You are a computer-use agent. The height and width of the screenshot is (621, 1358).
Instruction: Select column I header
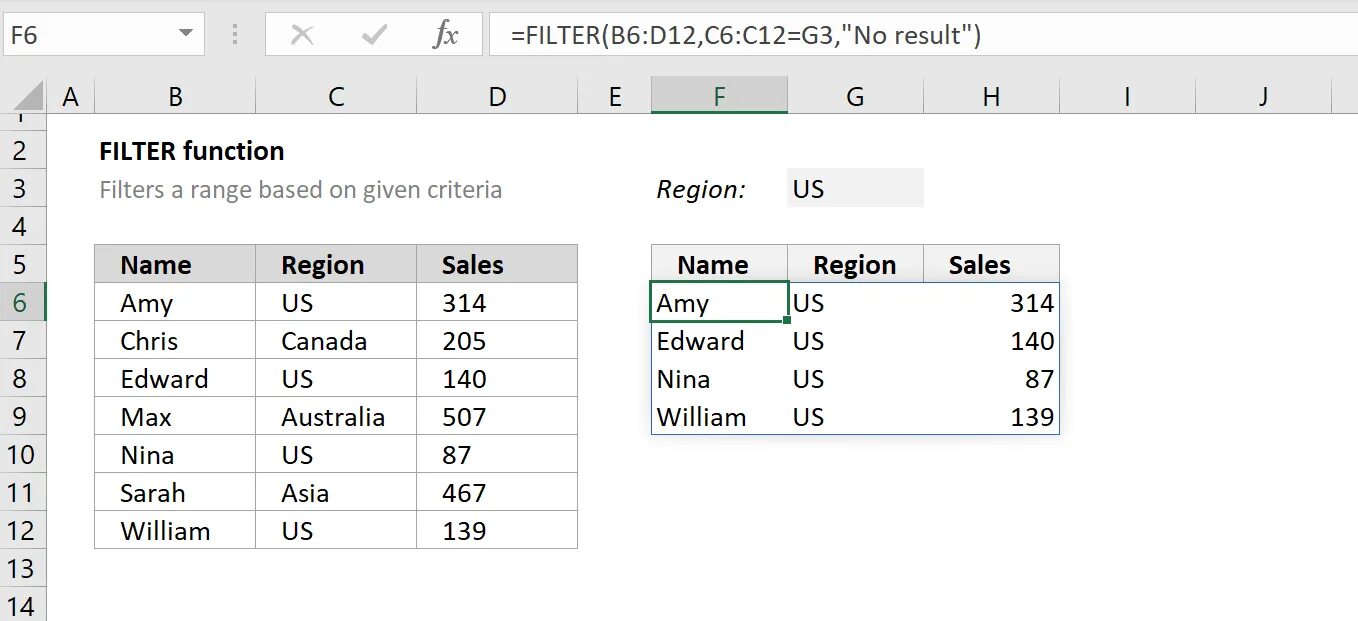pos(1127,96)
